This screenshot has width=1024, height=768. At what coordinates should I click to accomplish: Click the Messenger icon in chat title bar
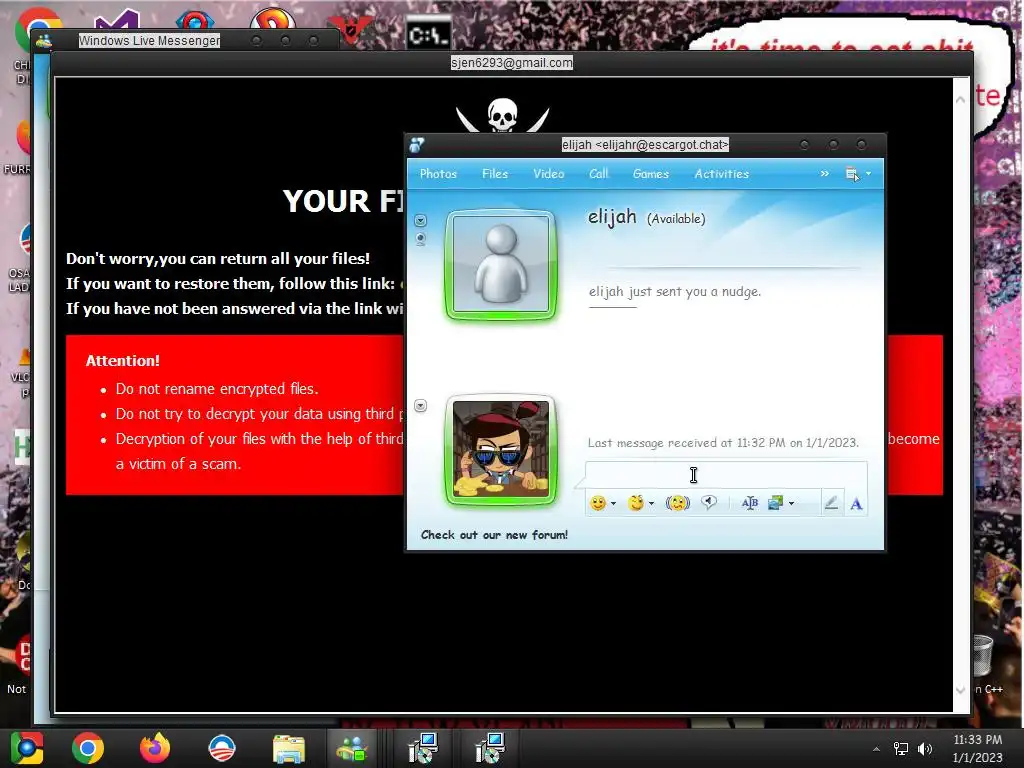(x=417, y=145)
